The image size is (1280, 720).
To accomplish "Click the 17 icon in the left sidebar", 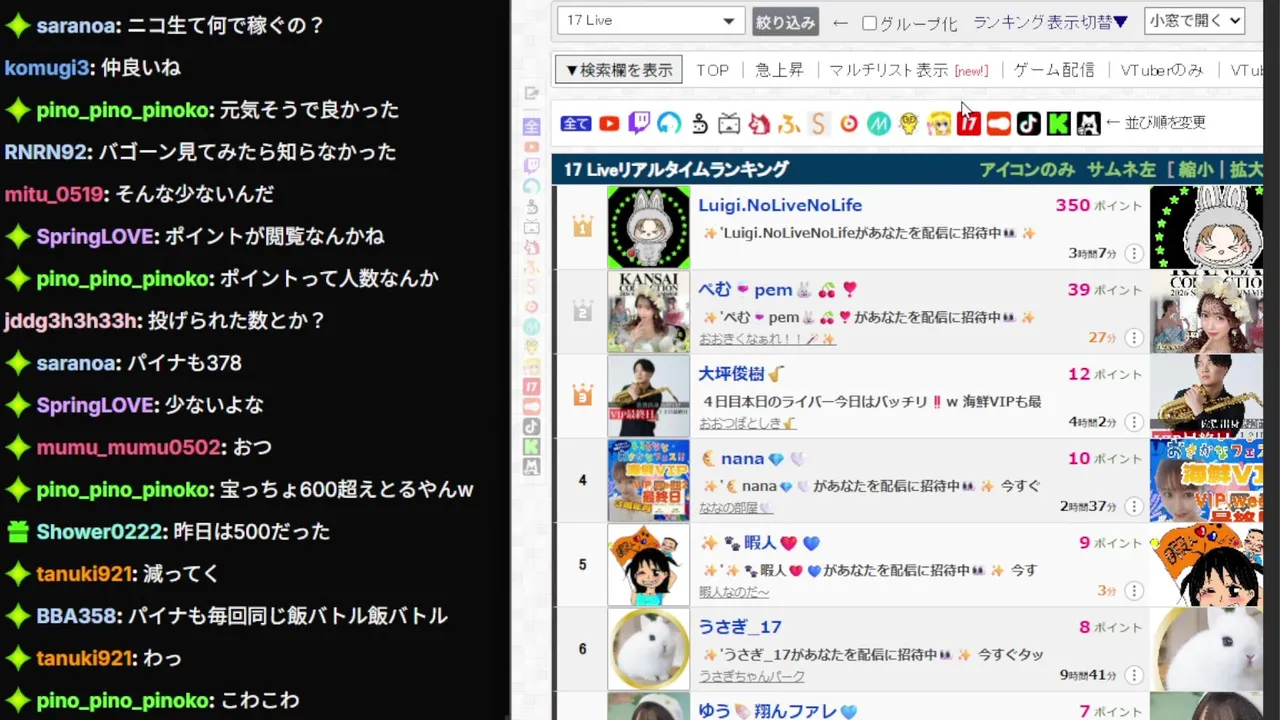I will 532,387.
